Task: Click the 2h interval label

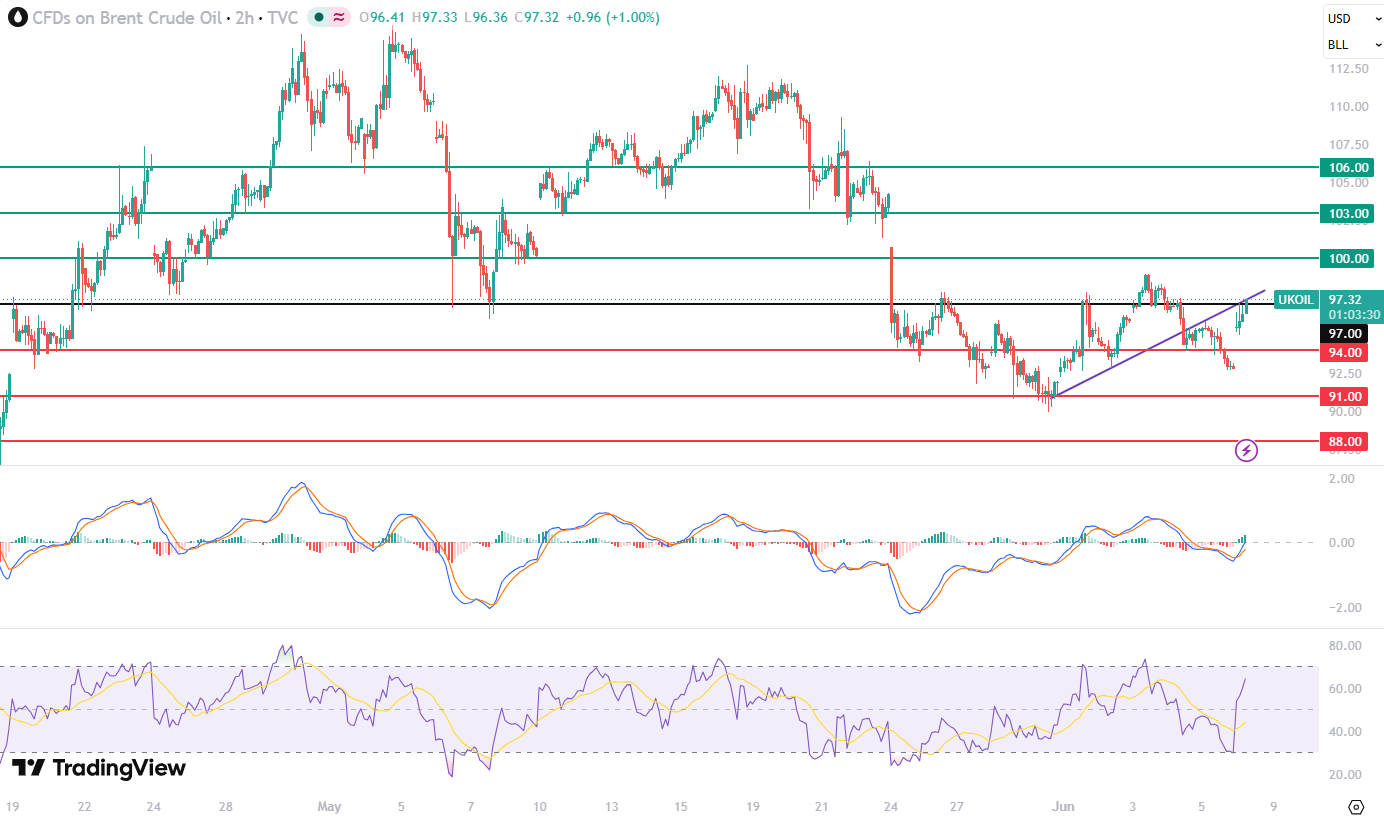Action: pyautogui.click(x=244, y=18)
